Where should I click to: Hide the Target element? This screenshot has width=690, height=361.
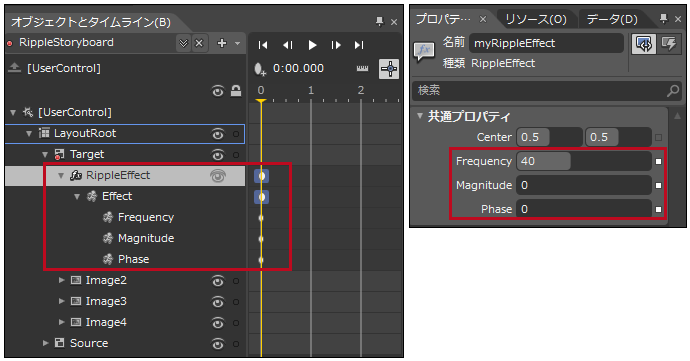click(x=217, y=155)
